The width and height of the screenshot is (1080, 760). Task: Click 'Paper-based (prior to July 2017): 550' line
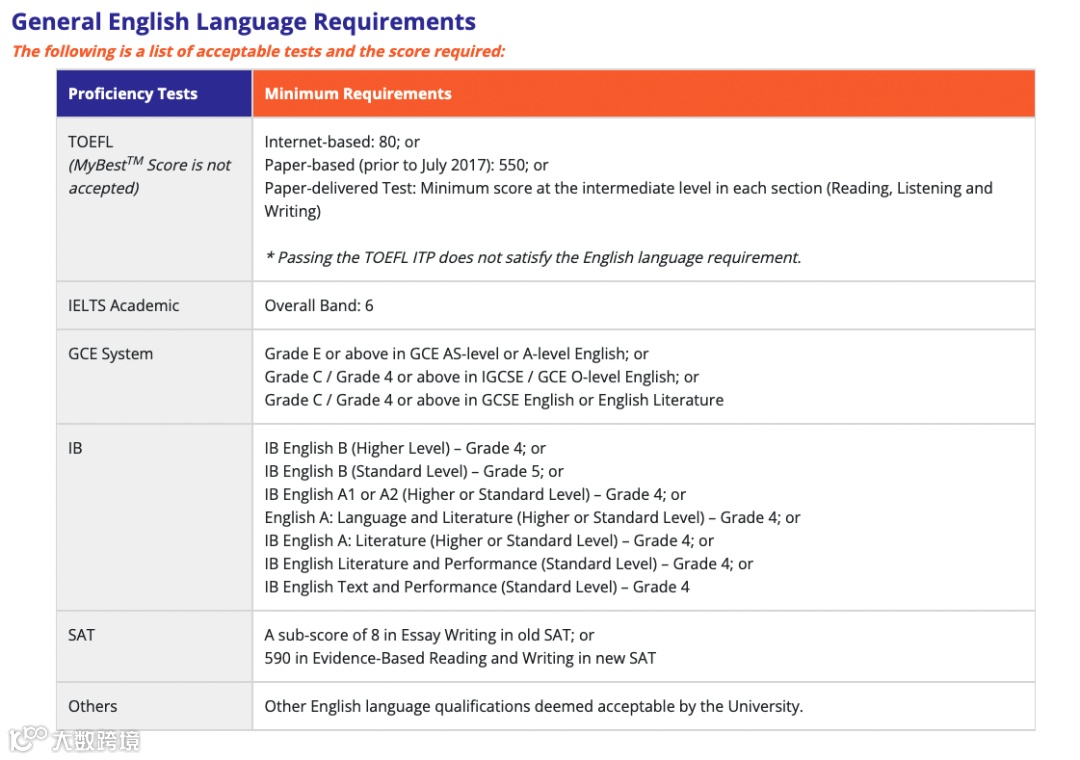tap(406, 165)
